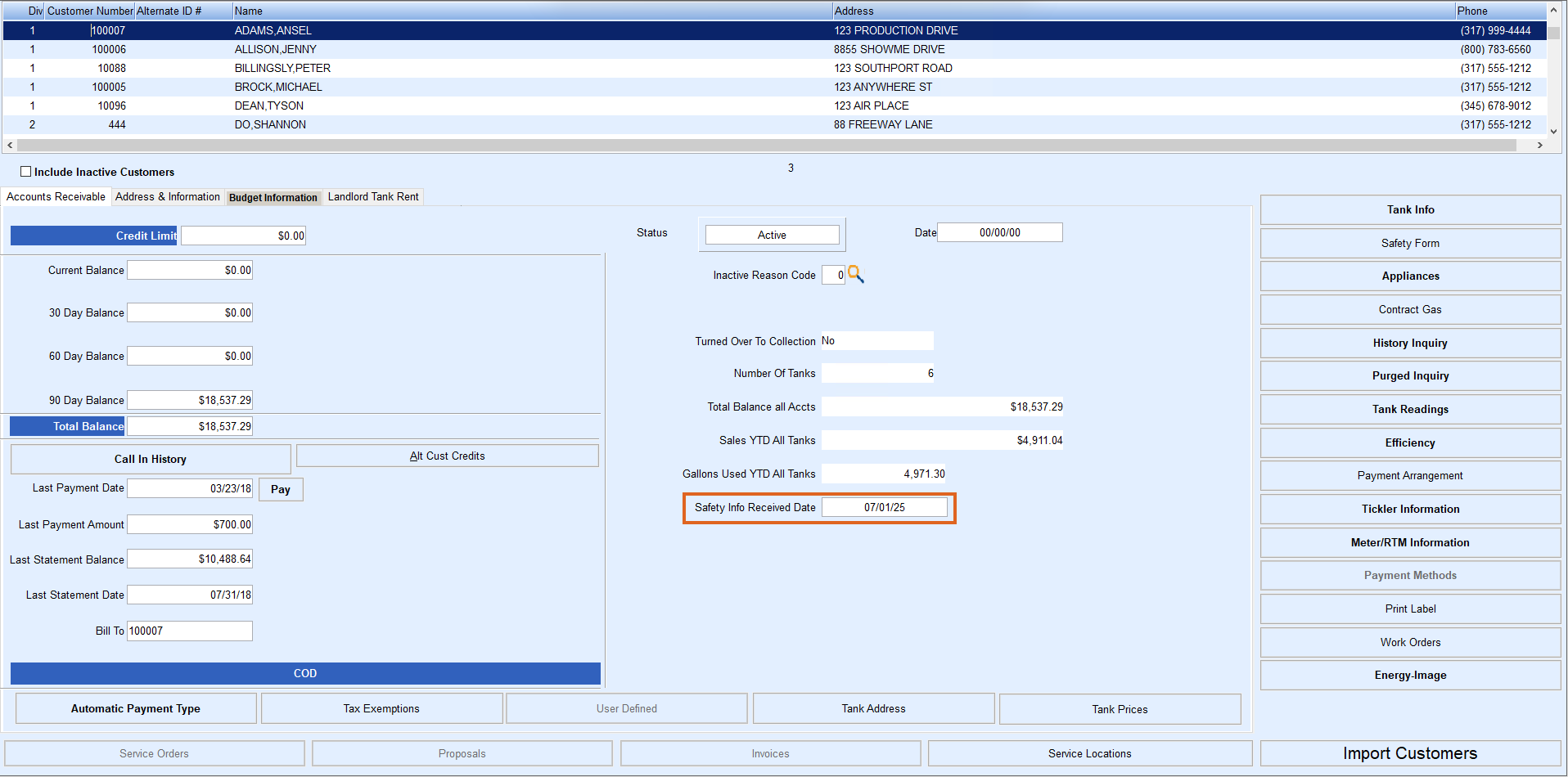Open Meter/RTM Information
Screen dimensions: 1568x777
pos(1409,543)
